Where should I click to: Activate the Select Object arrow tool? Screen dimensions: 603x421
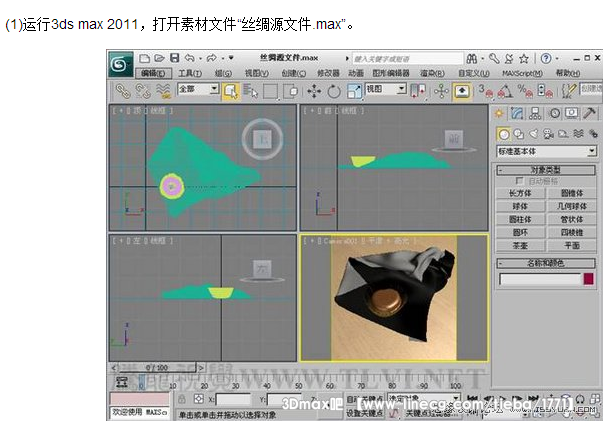(230, 90)
